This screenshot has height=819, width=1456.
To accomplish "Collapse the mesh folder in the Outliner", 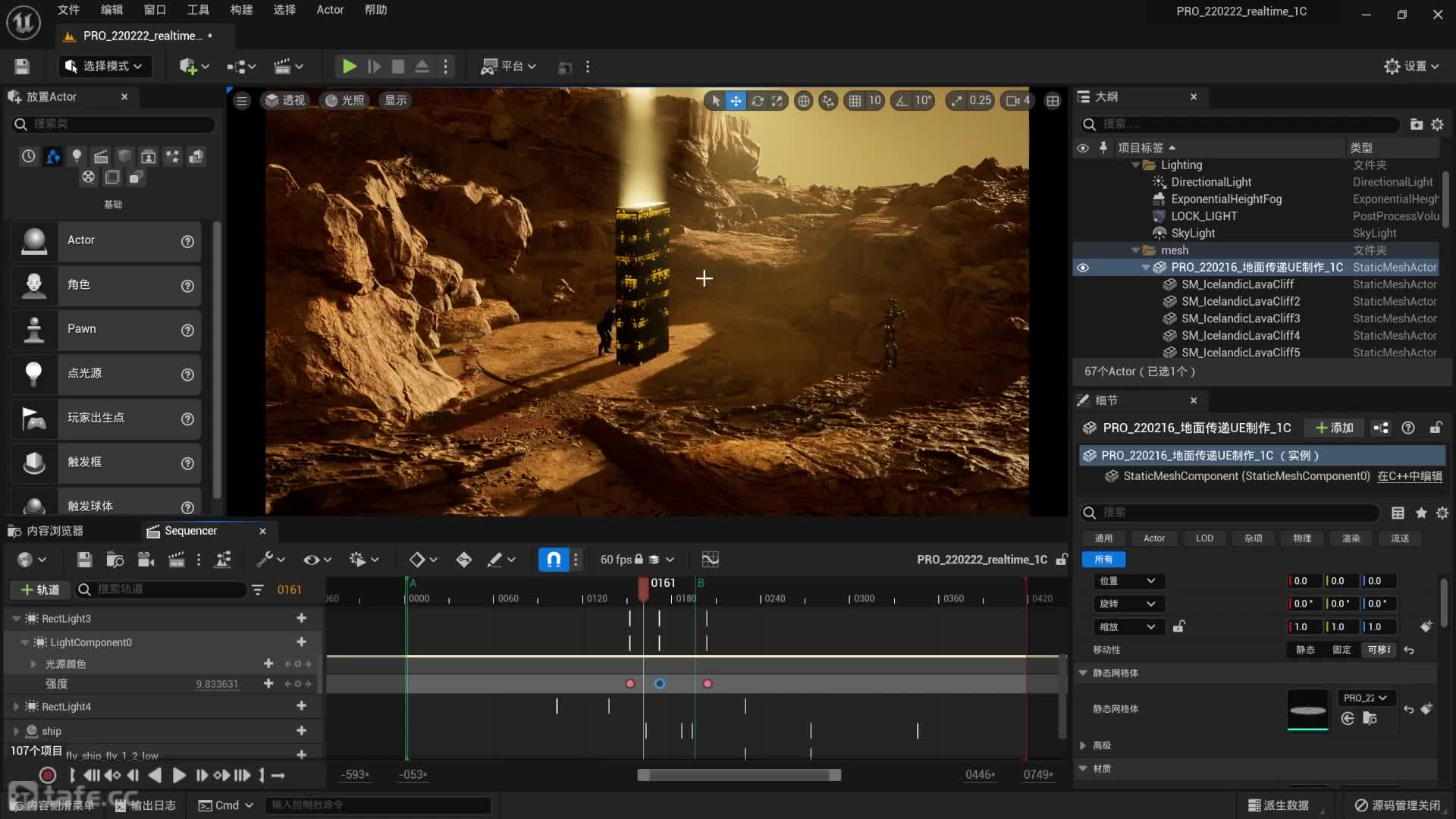I will click(x=1136, y=250).
